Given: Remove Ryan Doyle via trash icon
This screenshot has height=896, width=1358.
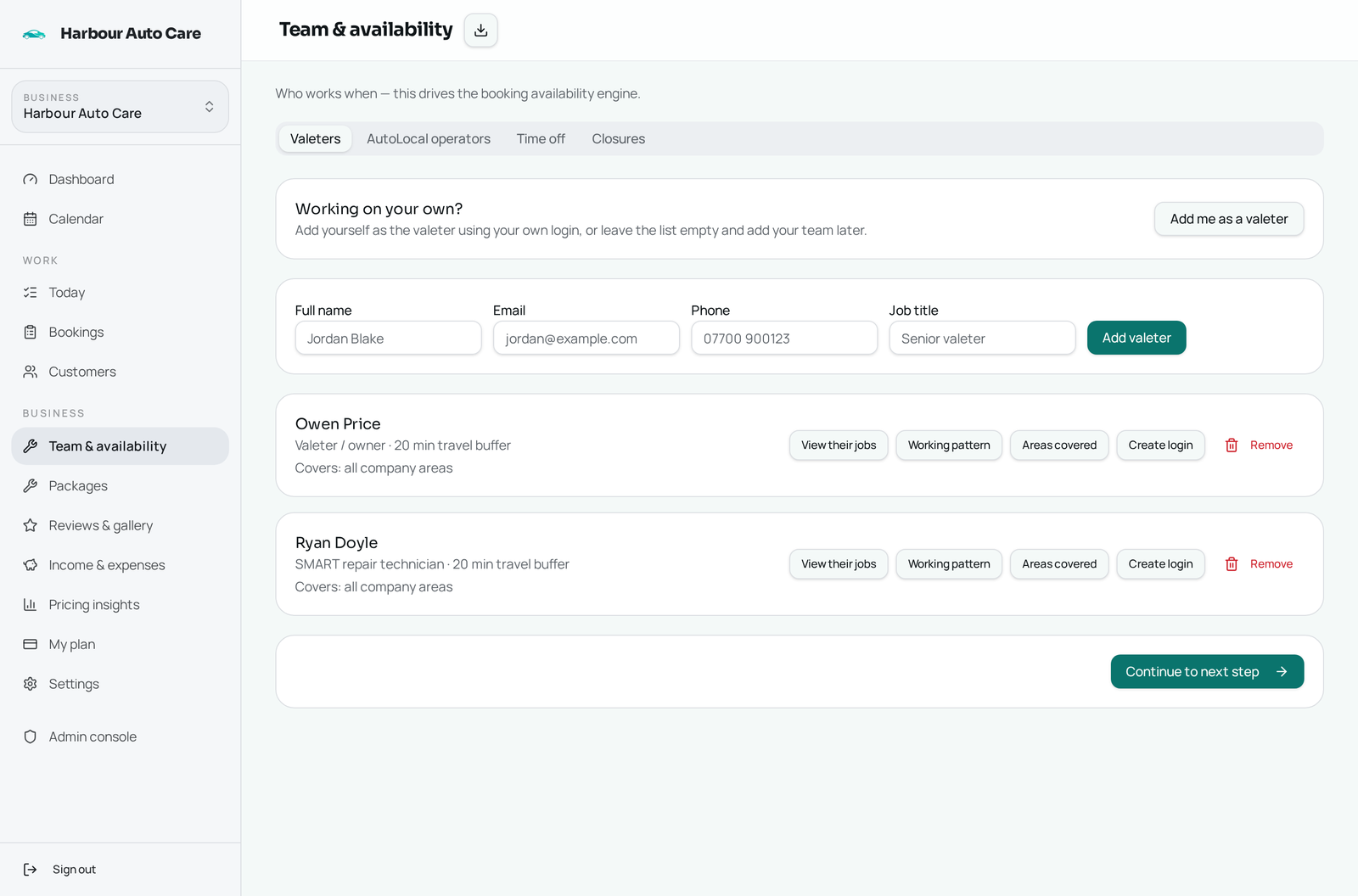Looking at the screenshot, I should coord(1232,564).
